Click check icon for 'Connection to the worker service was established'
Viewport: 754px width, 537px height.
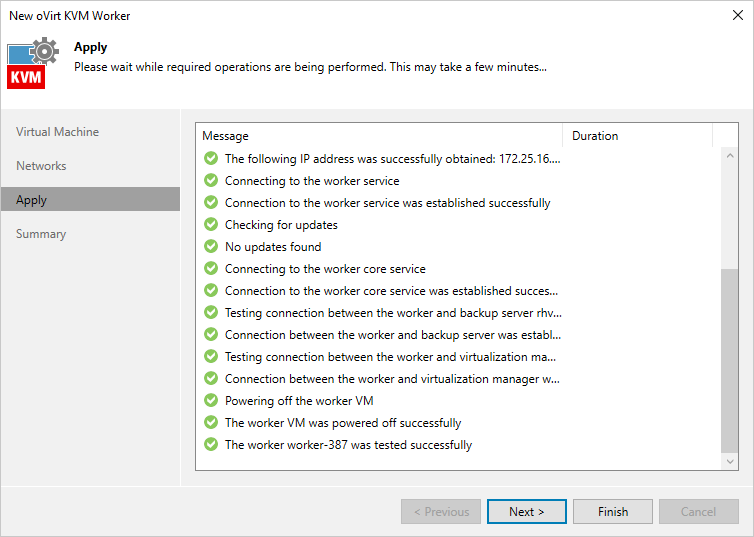(211, 202)
